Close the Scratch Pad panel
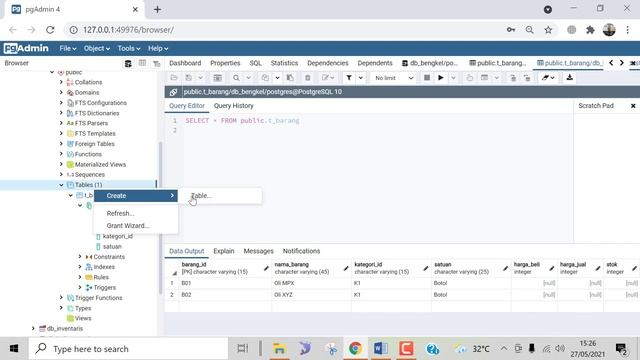 click(x=633, y=106)
